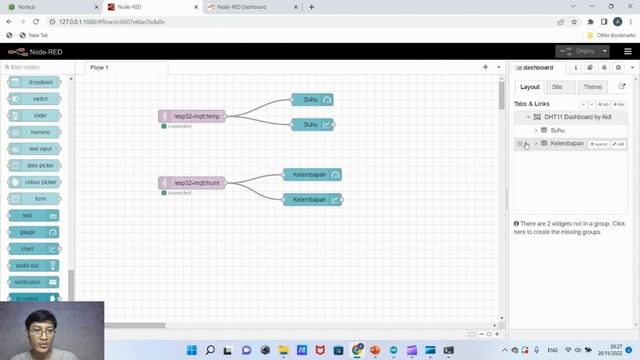This screenshot has height=360, width=640.
Task: Select the notification node in palette
Action: tap(34, 282)
